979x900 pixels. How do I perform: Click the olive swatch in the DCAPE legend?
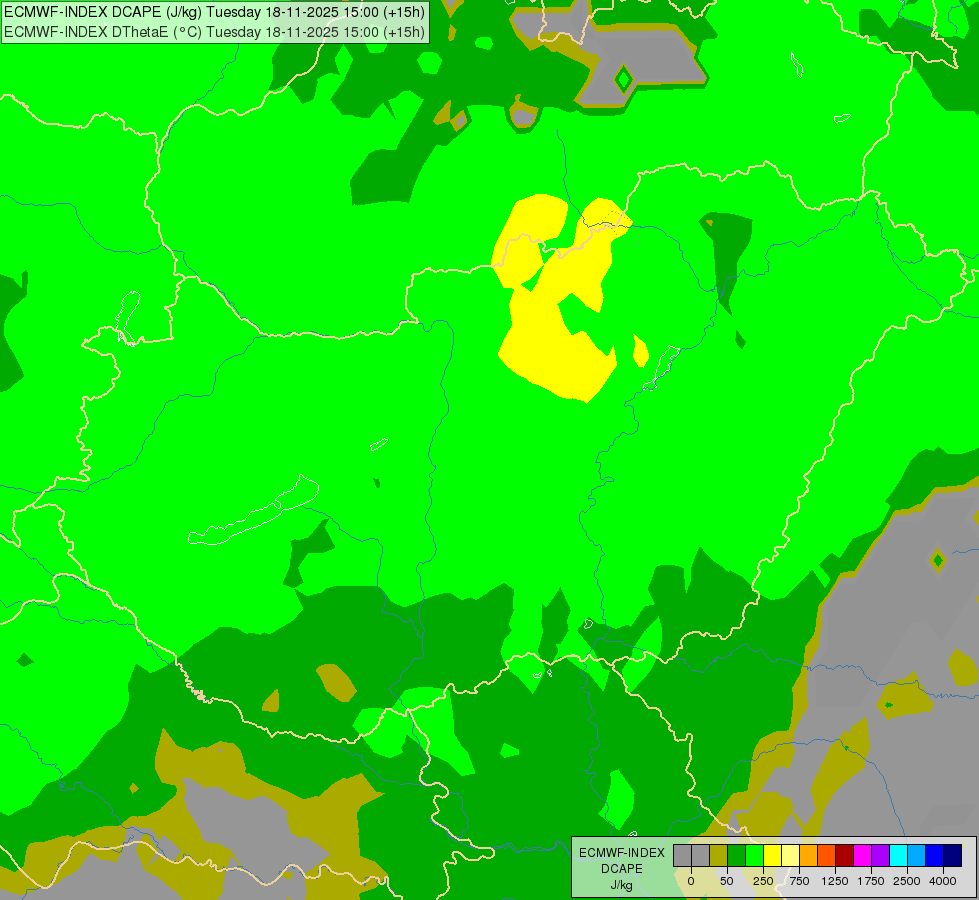pos(718,856)
